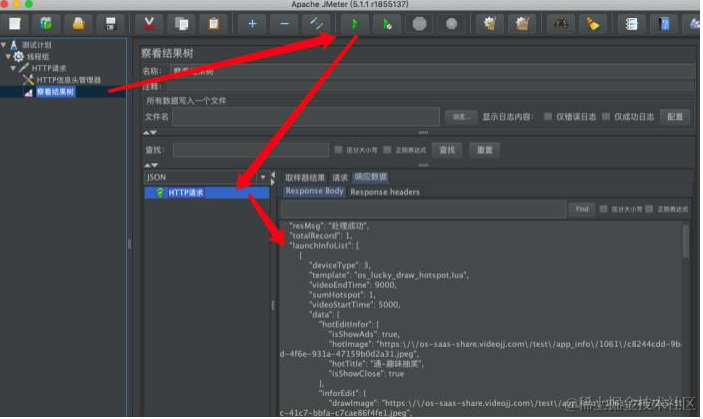Select HTTP信息头管理器 in the tree
Viewport: 703px width, 419px height.
(x=69, y=80)
